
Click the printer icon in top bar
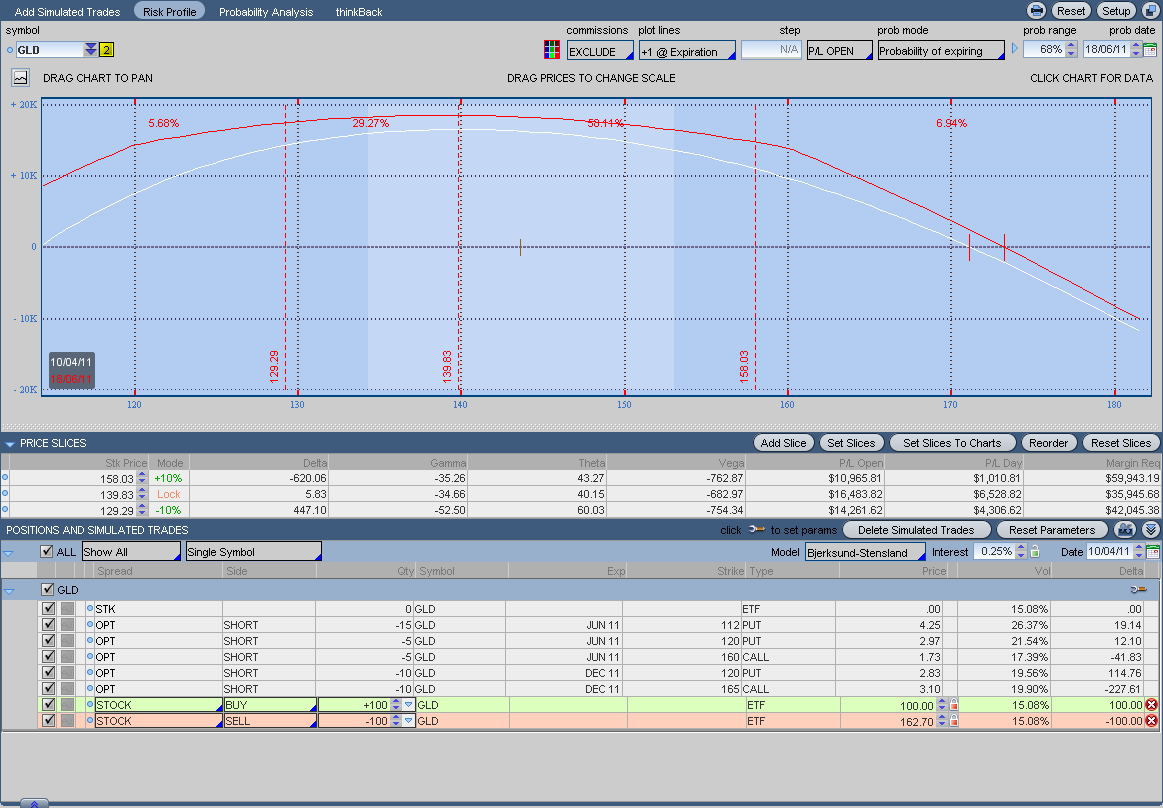pyautogui.click(x=1037, y=11)
